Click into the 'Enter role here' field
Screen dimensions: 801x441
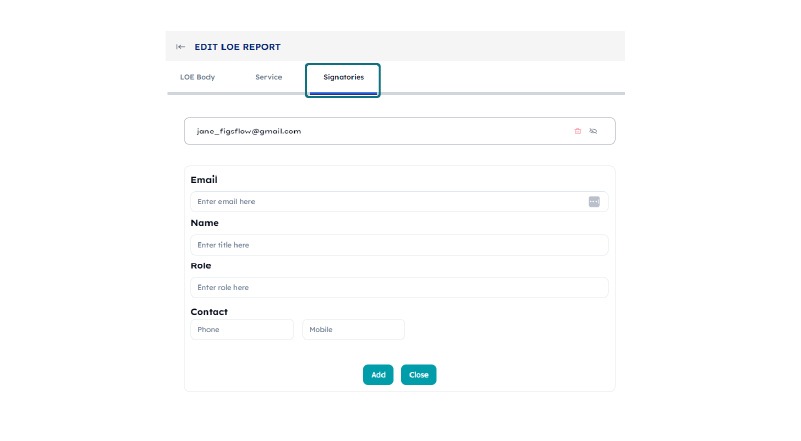(399, 288)
